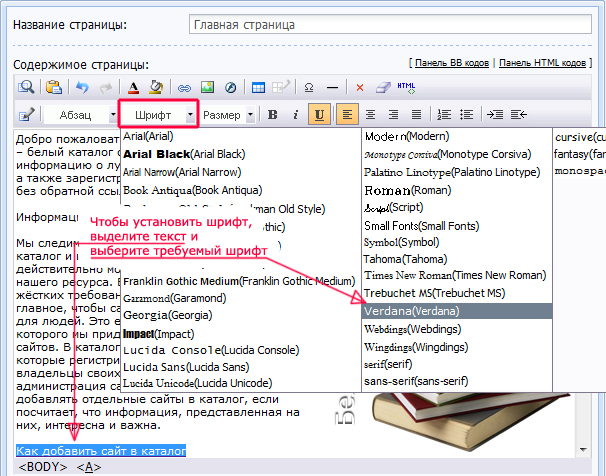This screenshot has width=606, height=476.
Task: Open the background fill color tool
Action: (x=156, y=87)
